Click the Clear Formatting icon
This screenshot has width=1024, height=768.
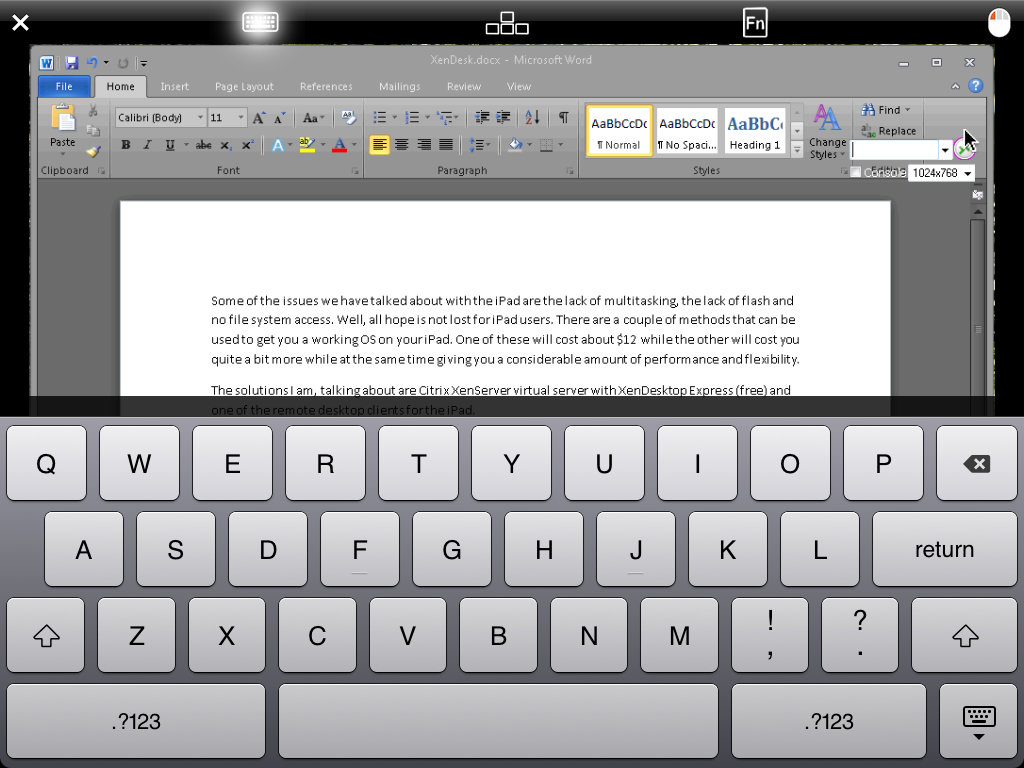348,118
